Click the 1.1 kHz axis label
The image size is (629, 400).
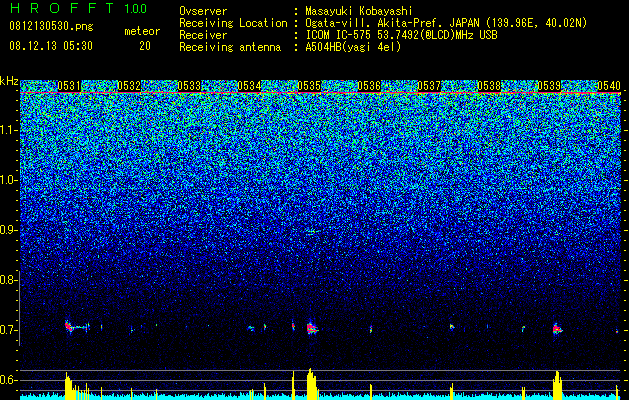coord(9,130)
